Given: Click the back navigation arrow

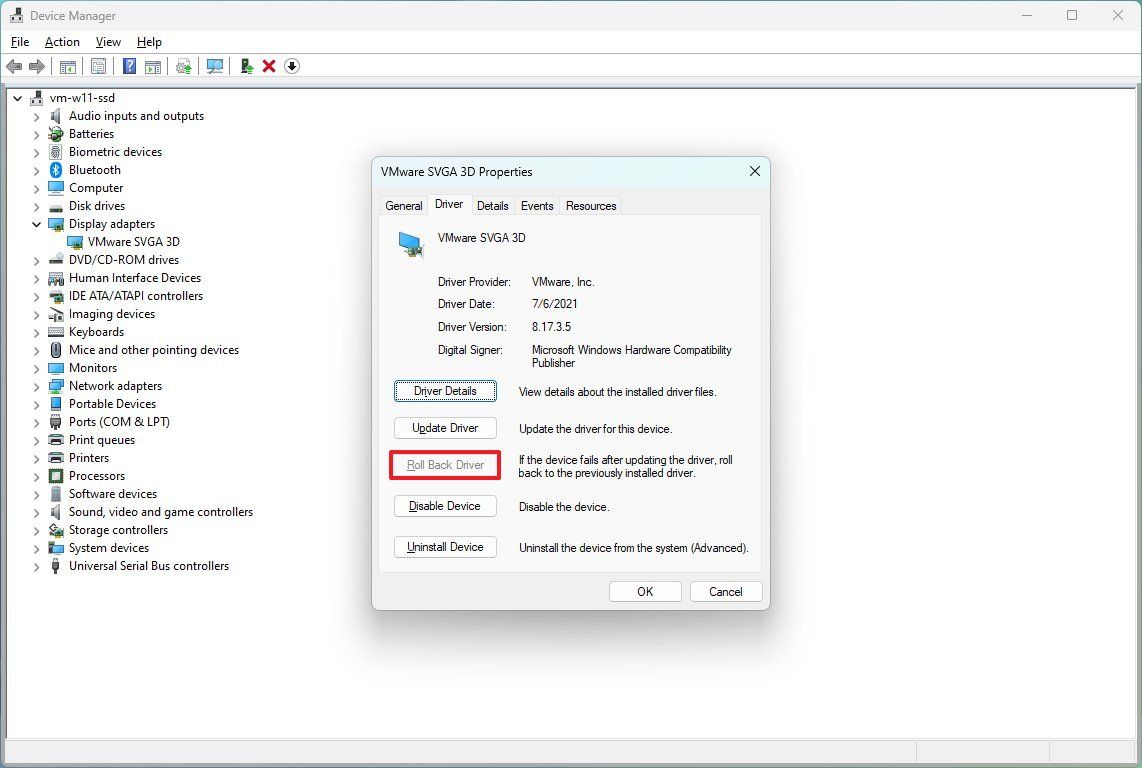Looking at the screenshot, I should click(14, 66).
